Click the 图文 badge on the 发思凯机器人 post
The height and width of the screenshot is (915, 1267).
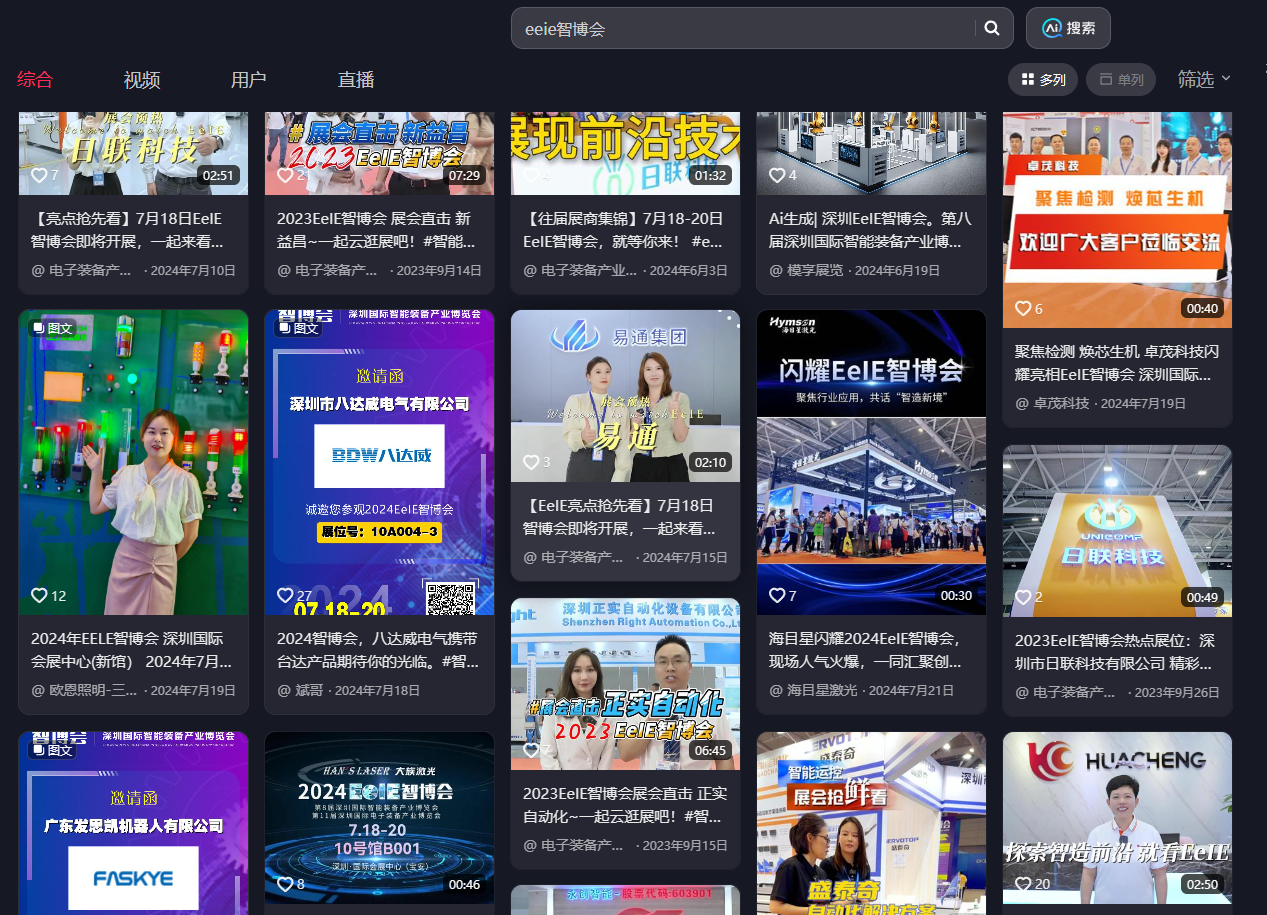click(52, 749)
